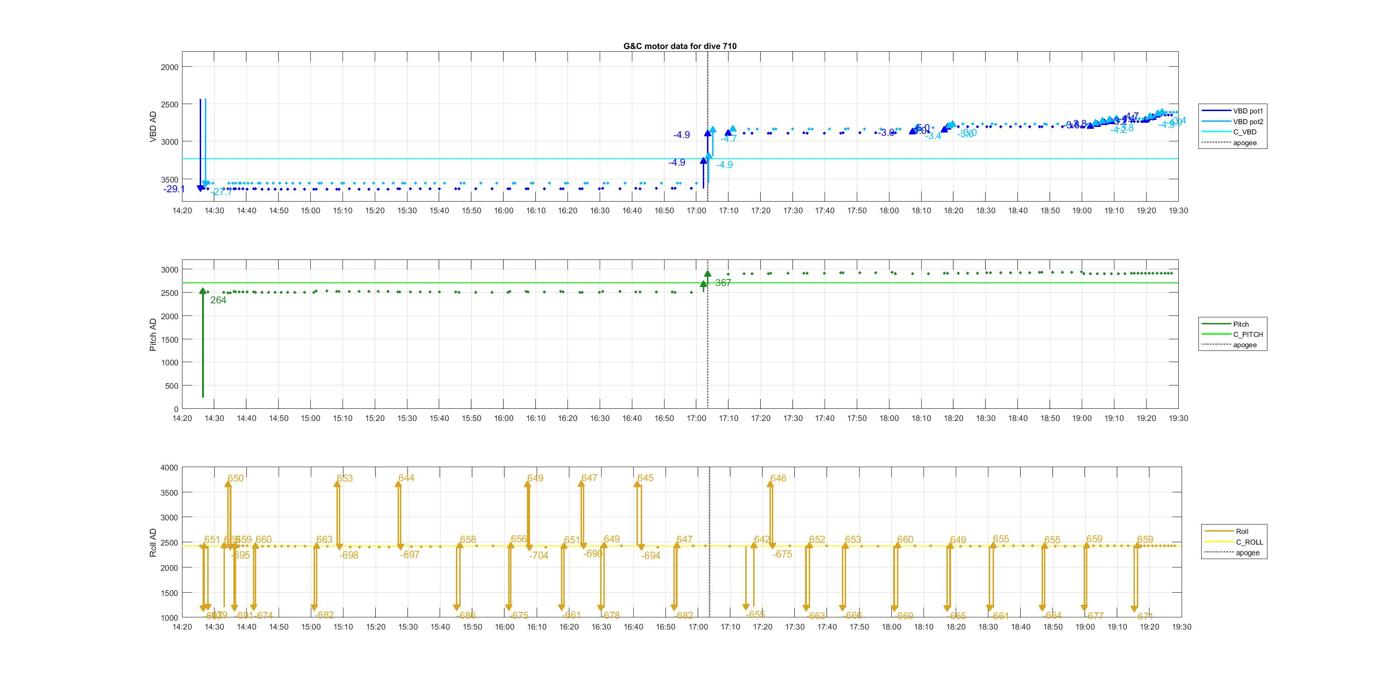Click the "656" label in the Roll plot
The width and height of the screenshot is (1400, 693).
[519, 539]
